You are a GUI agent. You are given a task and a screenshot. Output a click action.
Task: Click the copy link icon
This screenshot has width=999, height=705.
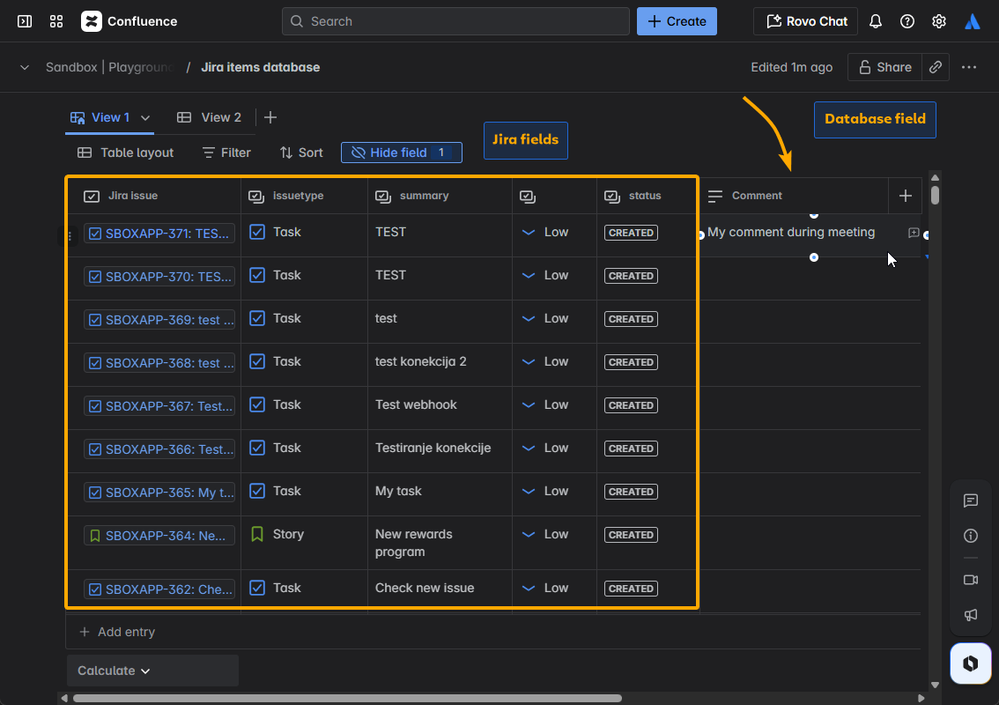click(935, 67)
